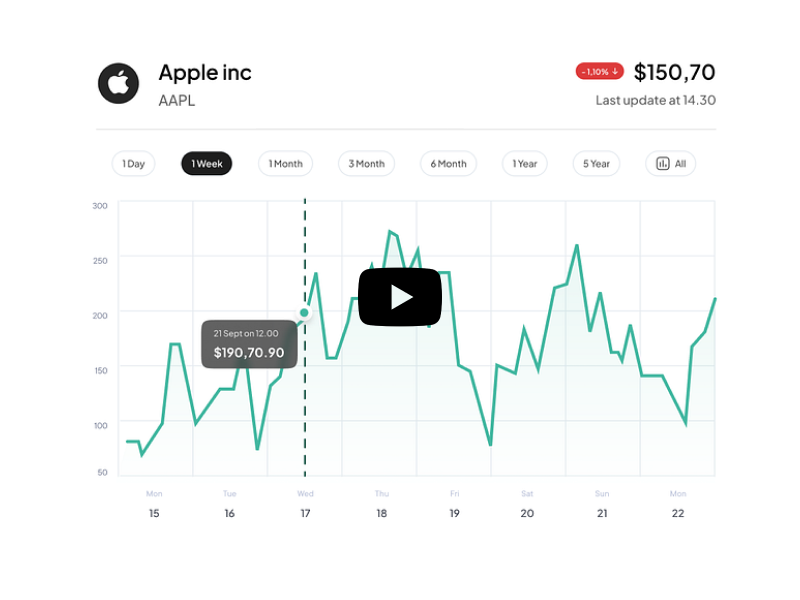Select date 18 on the chart axis
Image resolution: width=800 pixels, height=600 pixels.
pos(382,513)
